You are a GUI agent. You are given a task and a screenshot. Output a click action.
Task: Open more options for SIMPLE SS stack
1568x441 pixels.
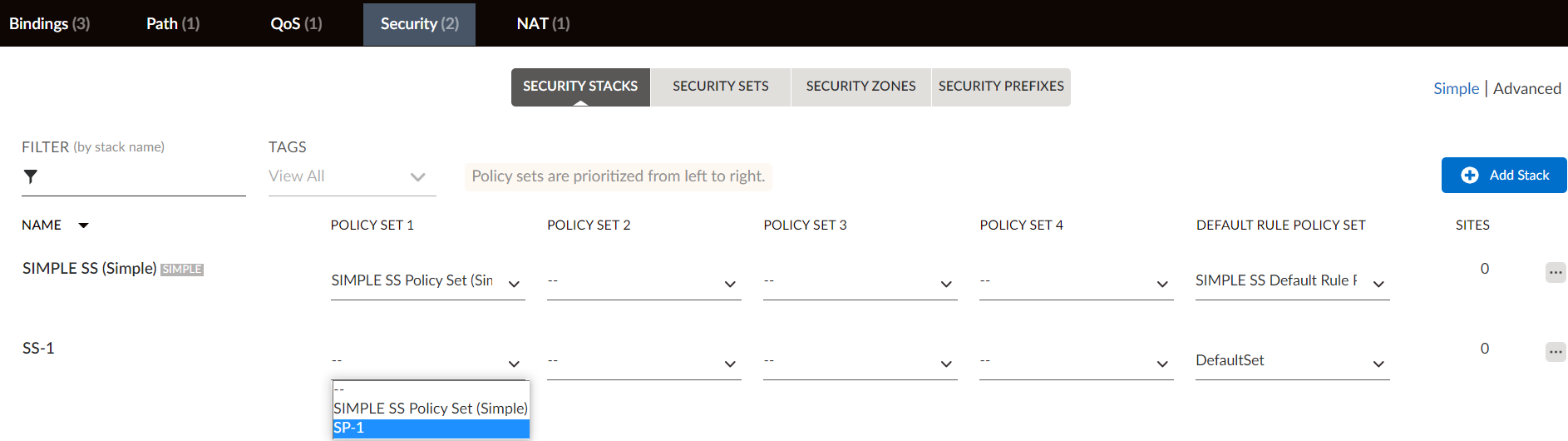pos(1555,272)
